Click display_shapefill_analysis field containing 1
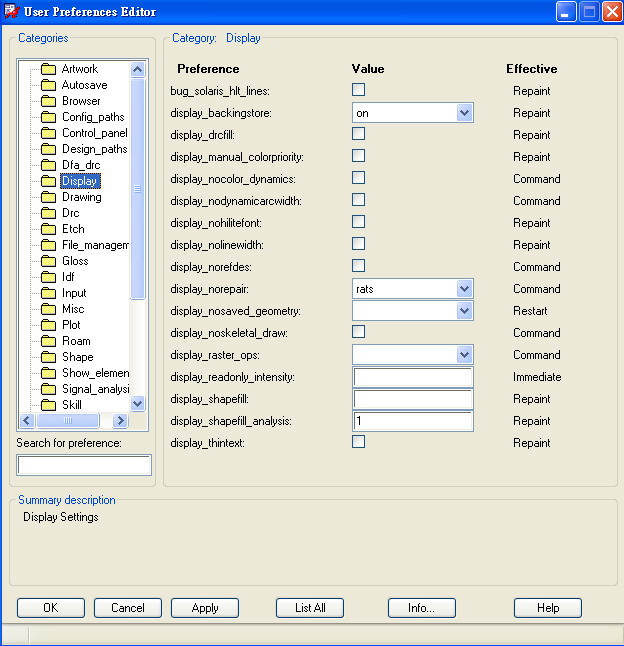 pos(413,421)
